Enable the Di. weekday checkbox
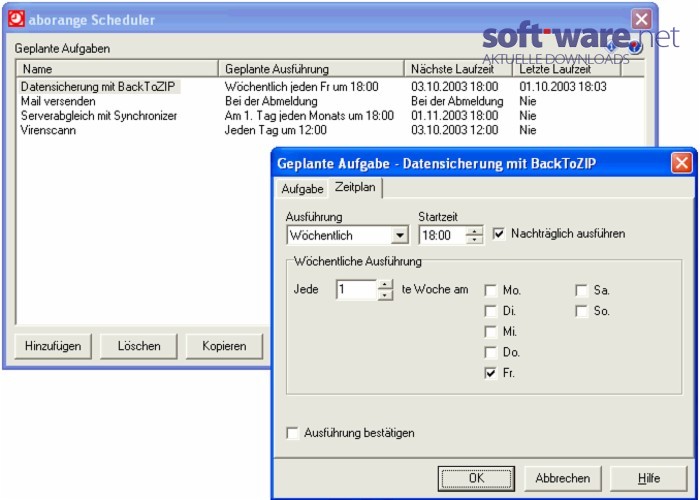700x500 pixels. [x=491, y=311]
